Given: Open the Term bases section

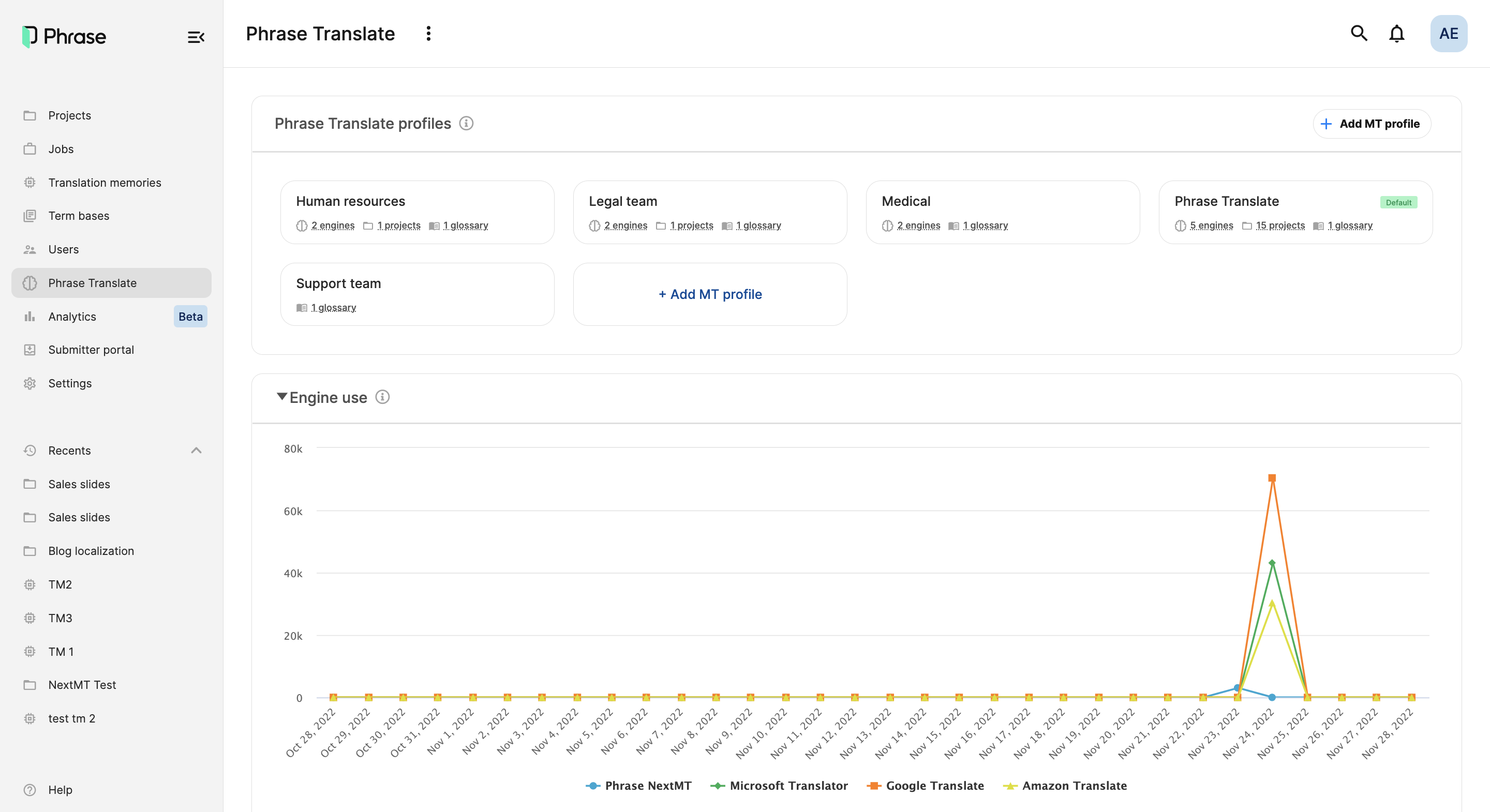Looking at the screenshot, I should pos(78,216).
